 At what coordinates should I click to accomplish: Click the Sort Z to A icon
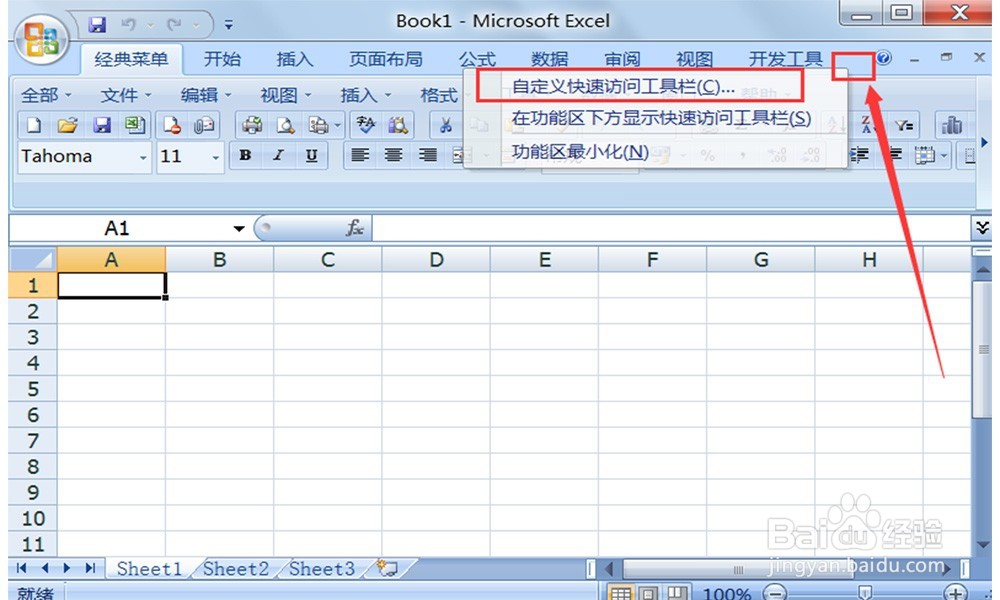867,125
